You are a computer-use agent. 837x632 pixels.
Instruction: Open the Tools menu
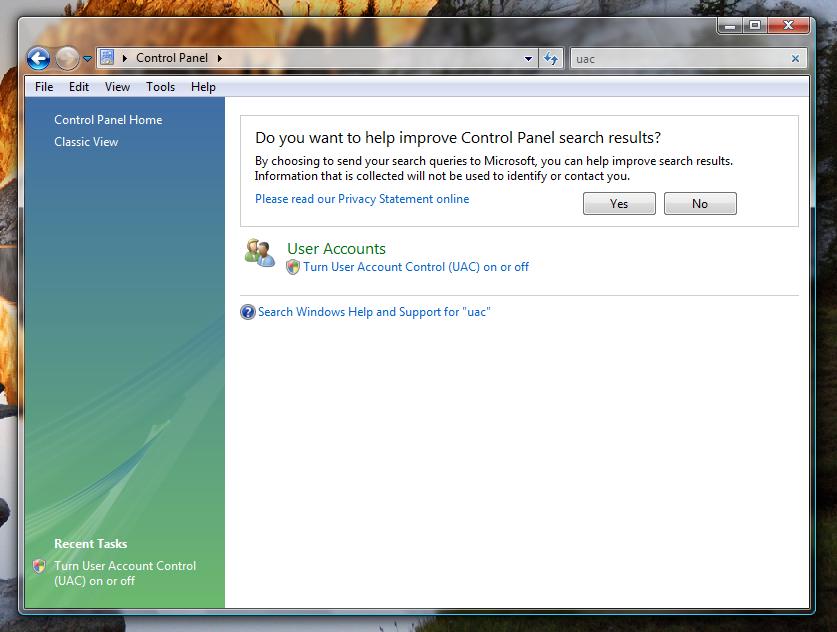coord(161,87)
